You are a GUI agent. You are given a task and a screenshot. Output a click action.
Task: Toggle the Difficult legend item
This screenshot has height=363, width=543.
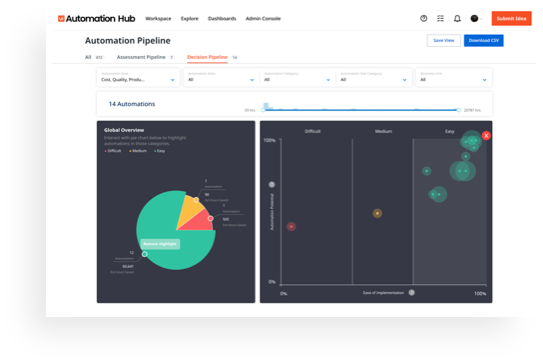click(x=113, y=151)
